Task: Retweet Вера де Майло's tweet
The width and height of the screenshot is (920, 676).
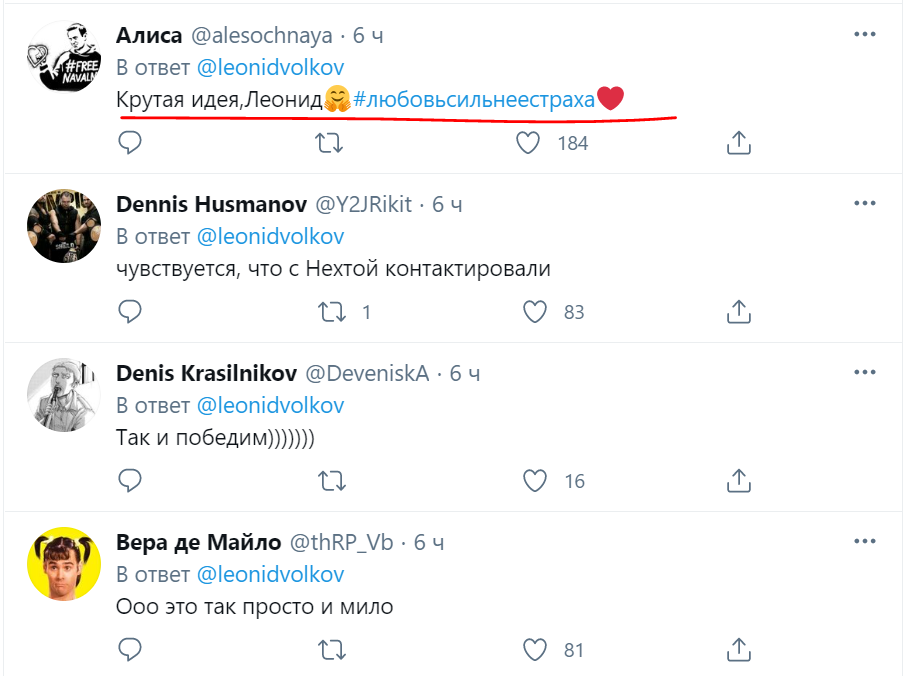Action: (330, 650)
